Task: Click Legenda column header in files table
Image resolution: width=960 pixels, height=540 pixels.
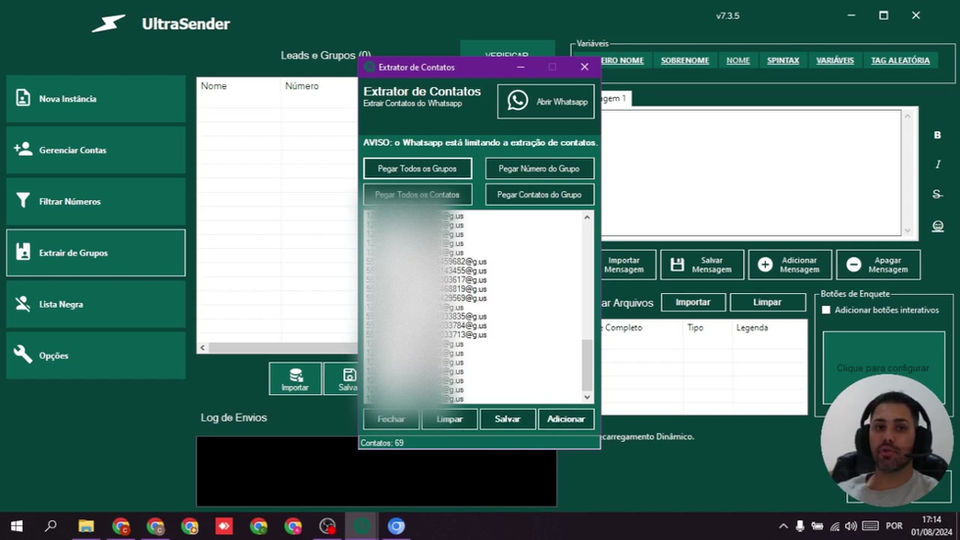Action: [769, 328]
